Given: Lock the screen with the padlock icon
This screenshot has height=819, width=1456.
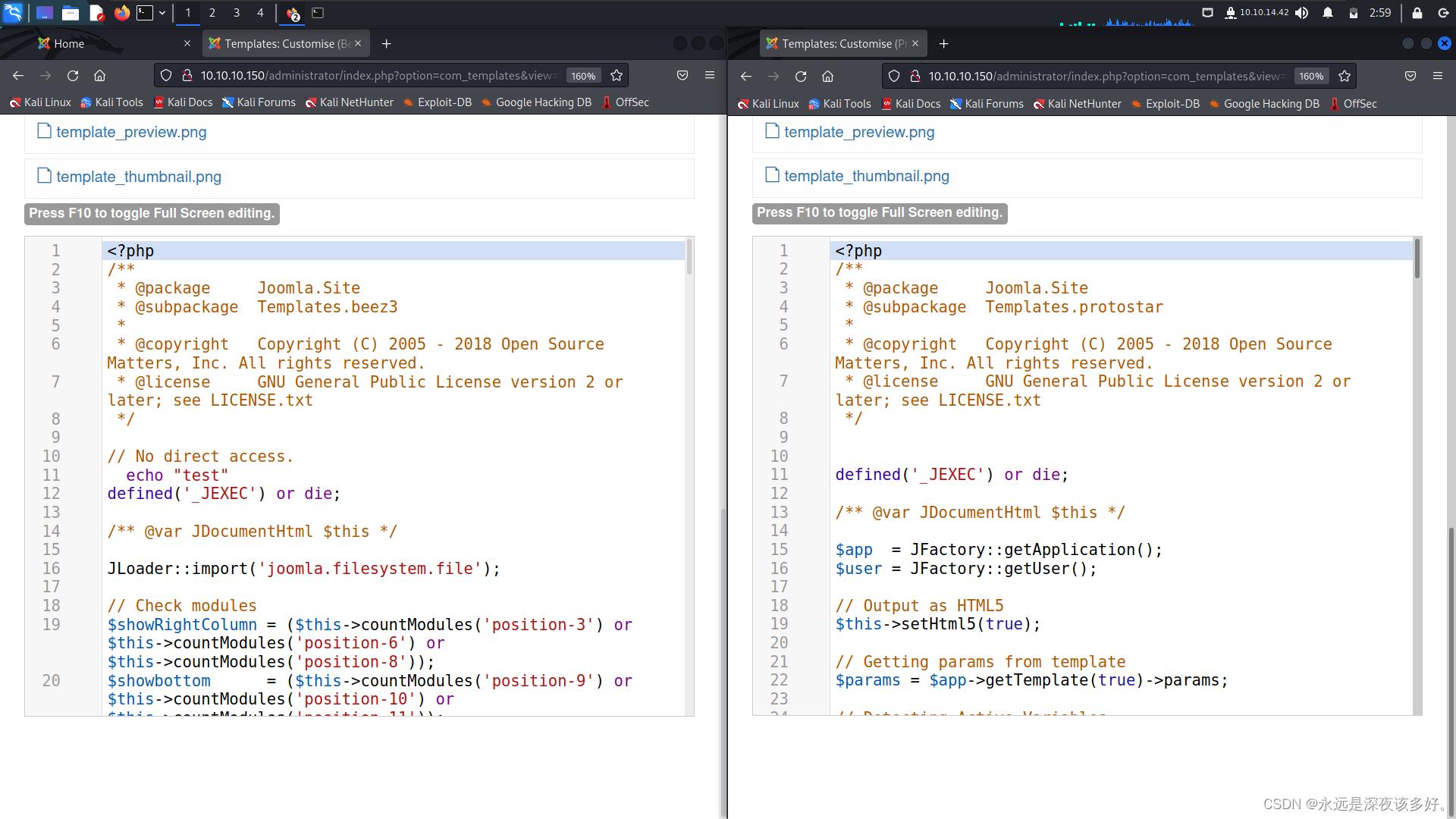Looking at the screenshot, I should 1417,13.
